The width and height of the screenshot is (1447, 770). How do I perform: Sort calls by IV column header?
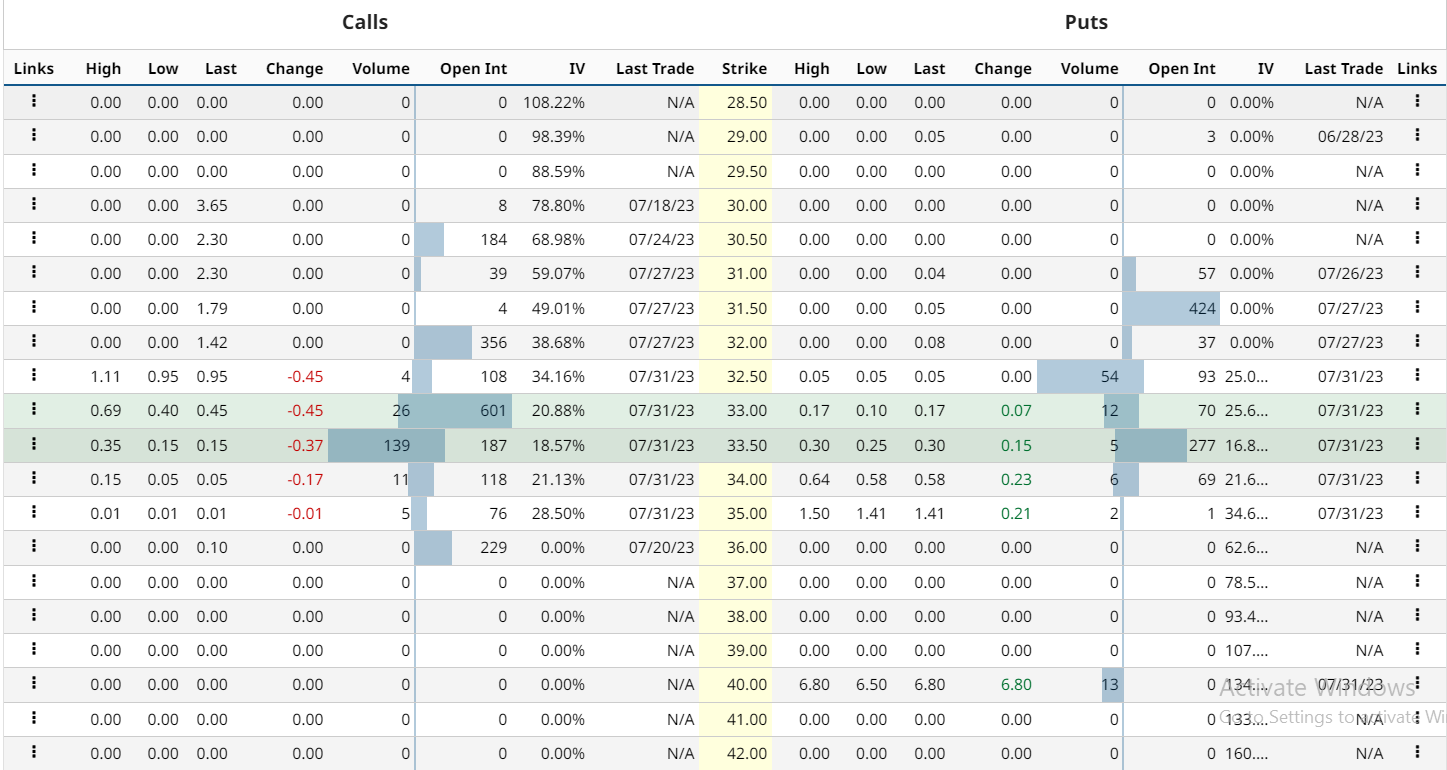577,69
